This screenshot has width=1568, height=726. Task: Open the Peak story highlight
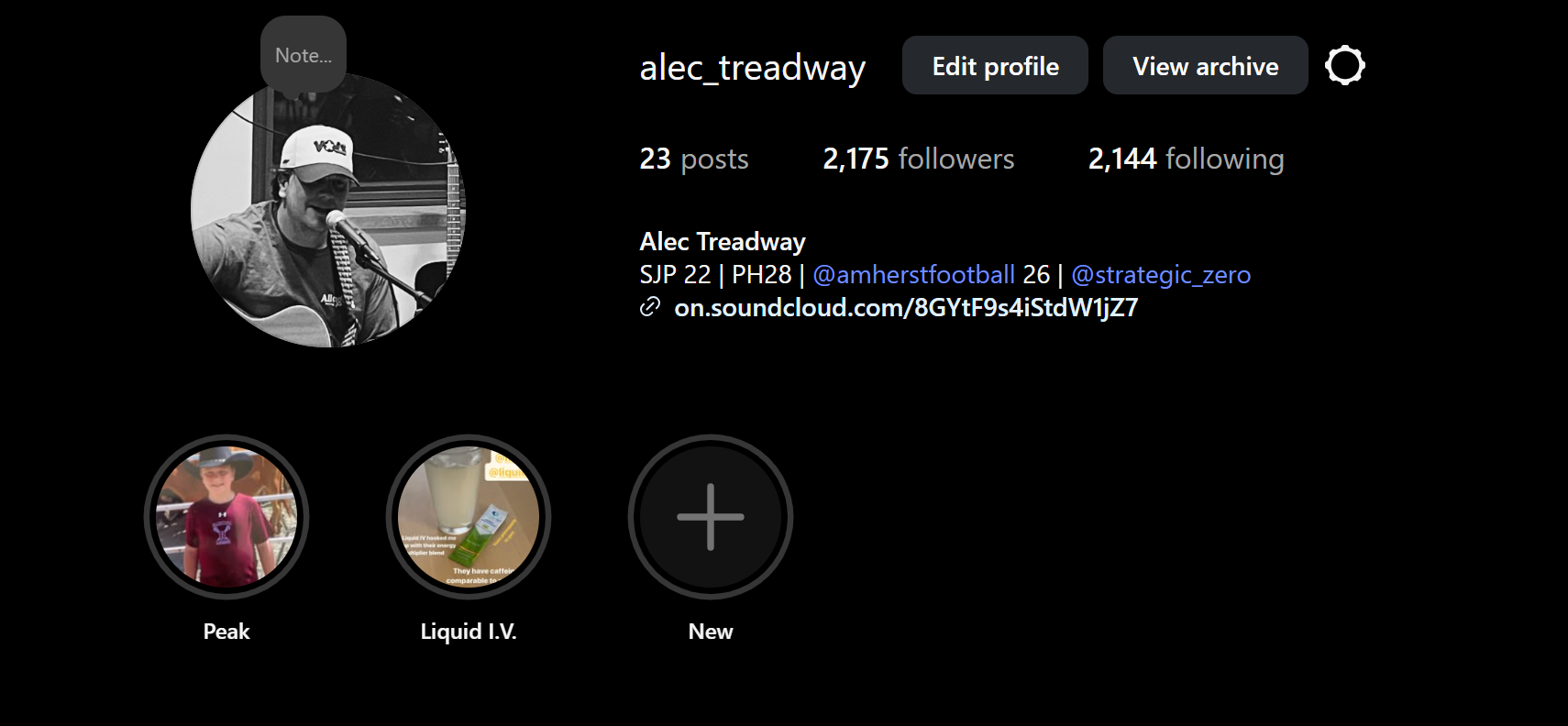tap(226, 517)
